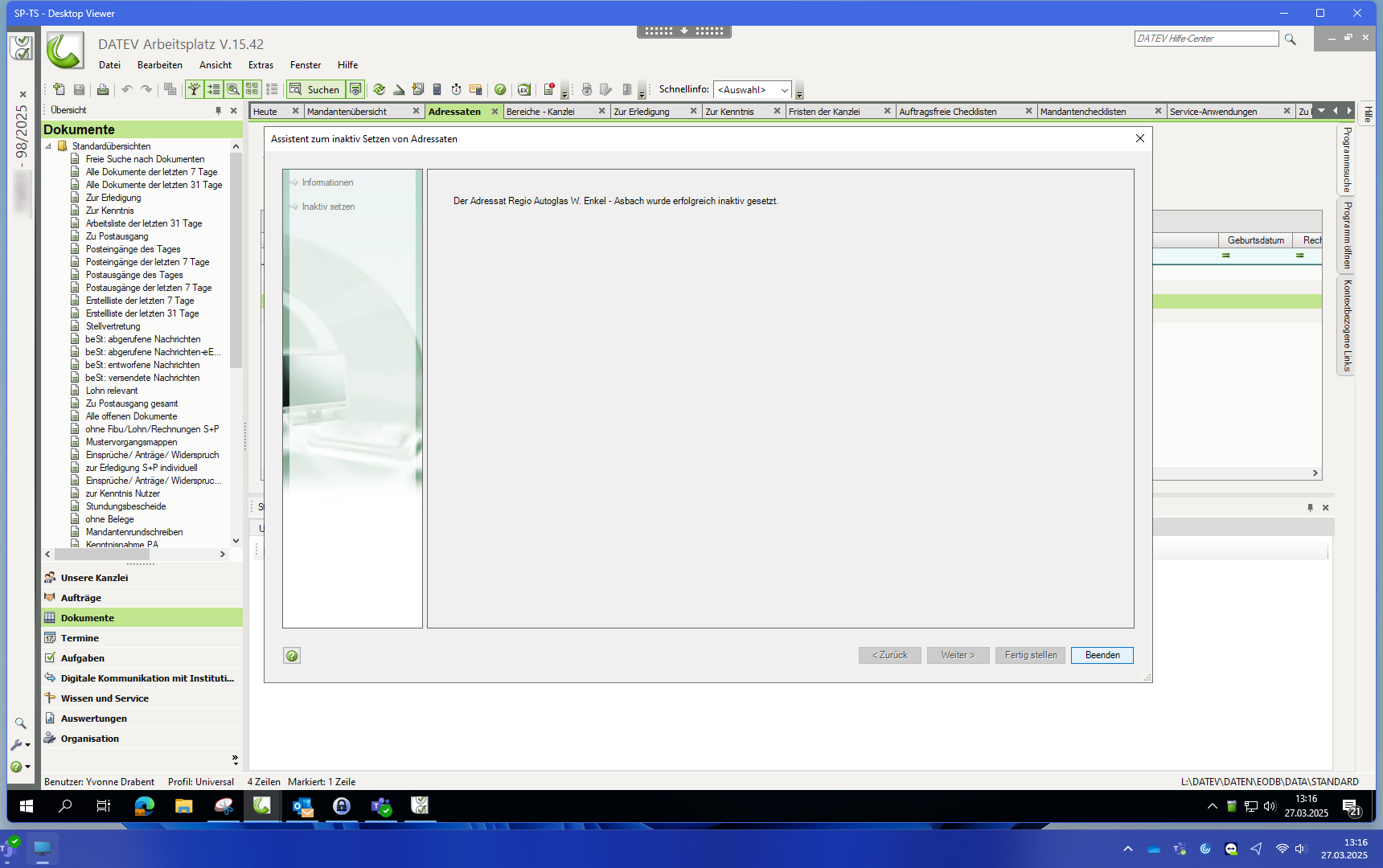Click the print icon in toolbar
The width and height of the screenshot is (1383, 868).
point(102,90)
